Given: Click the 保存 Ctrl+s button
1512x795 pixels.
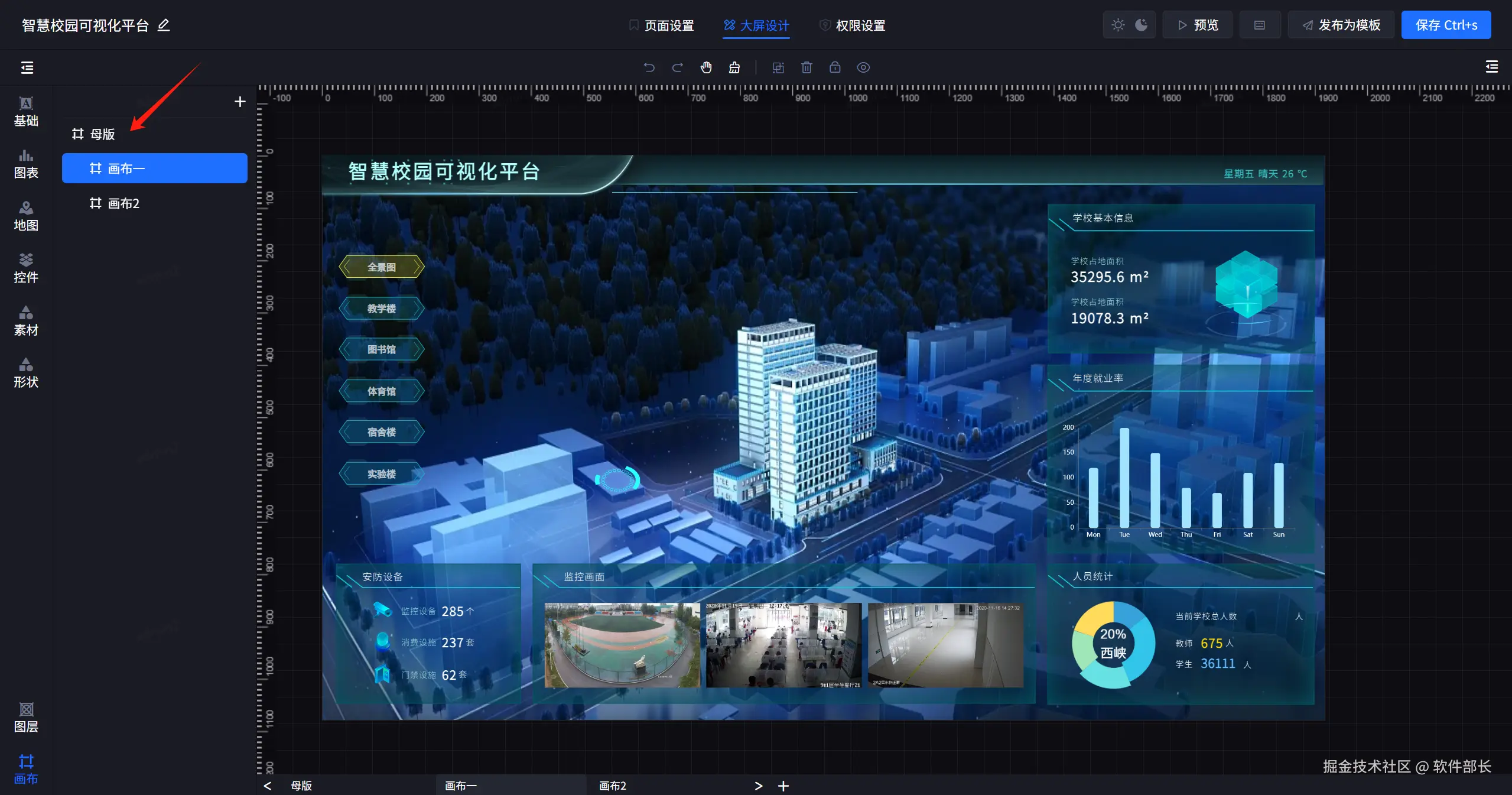Looking at the screenshot, I should click(x=1446, y=25).
